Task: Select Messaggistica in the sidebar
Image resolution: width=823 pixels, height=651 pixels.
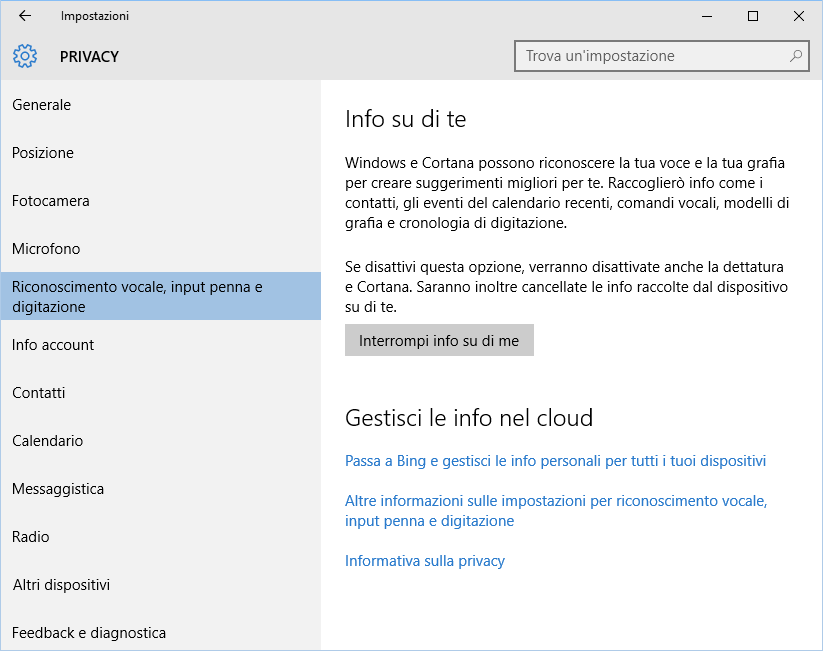Action: tap(161, 489)
